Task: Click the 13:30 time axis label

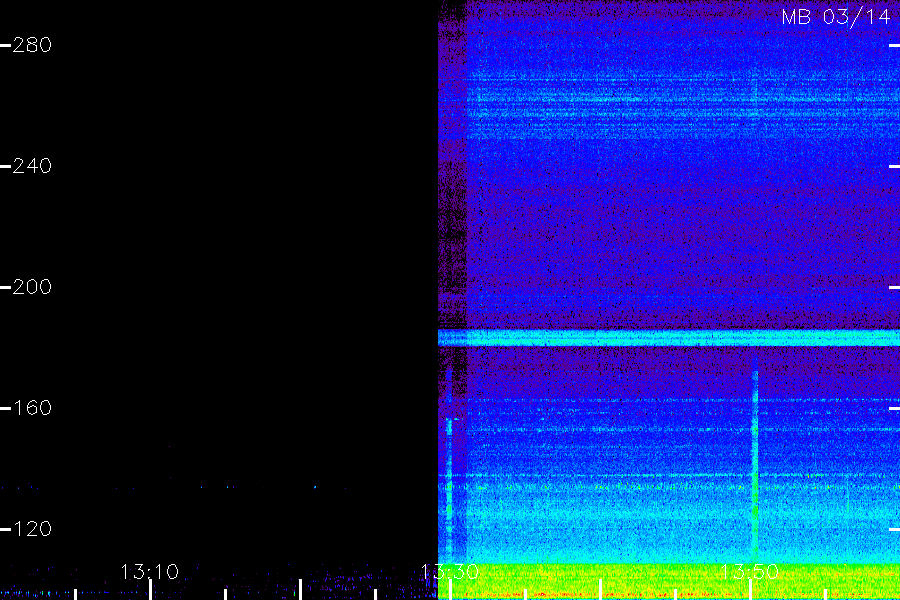Action: 450,572
